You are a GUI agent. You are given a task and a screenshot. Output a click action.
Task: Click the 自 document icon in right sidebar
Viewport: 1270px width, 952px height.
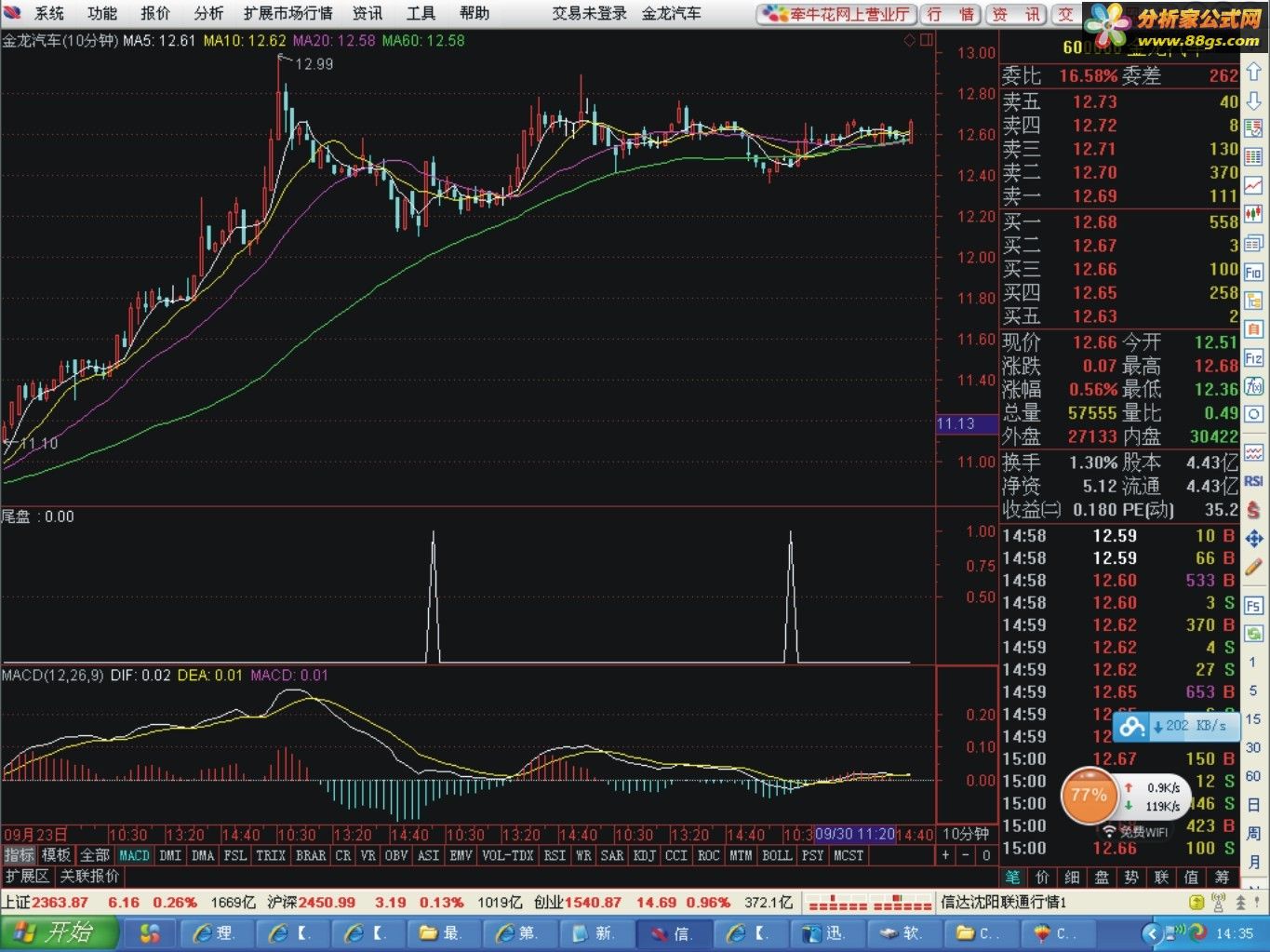pyautogui.click(x=1253, y=329)
